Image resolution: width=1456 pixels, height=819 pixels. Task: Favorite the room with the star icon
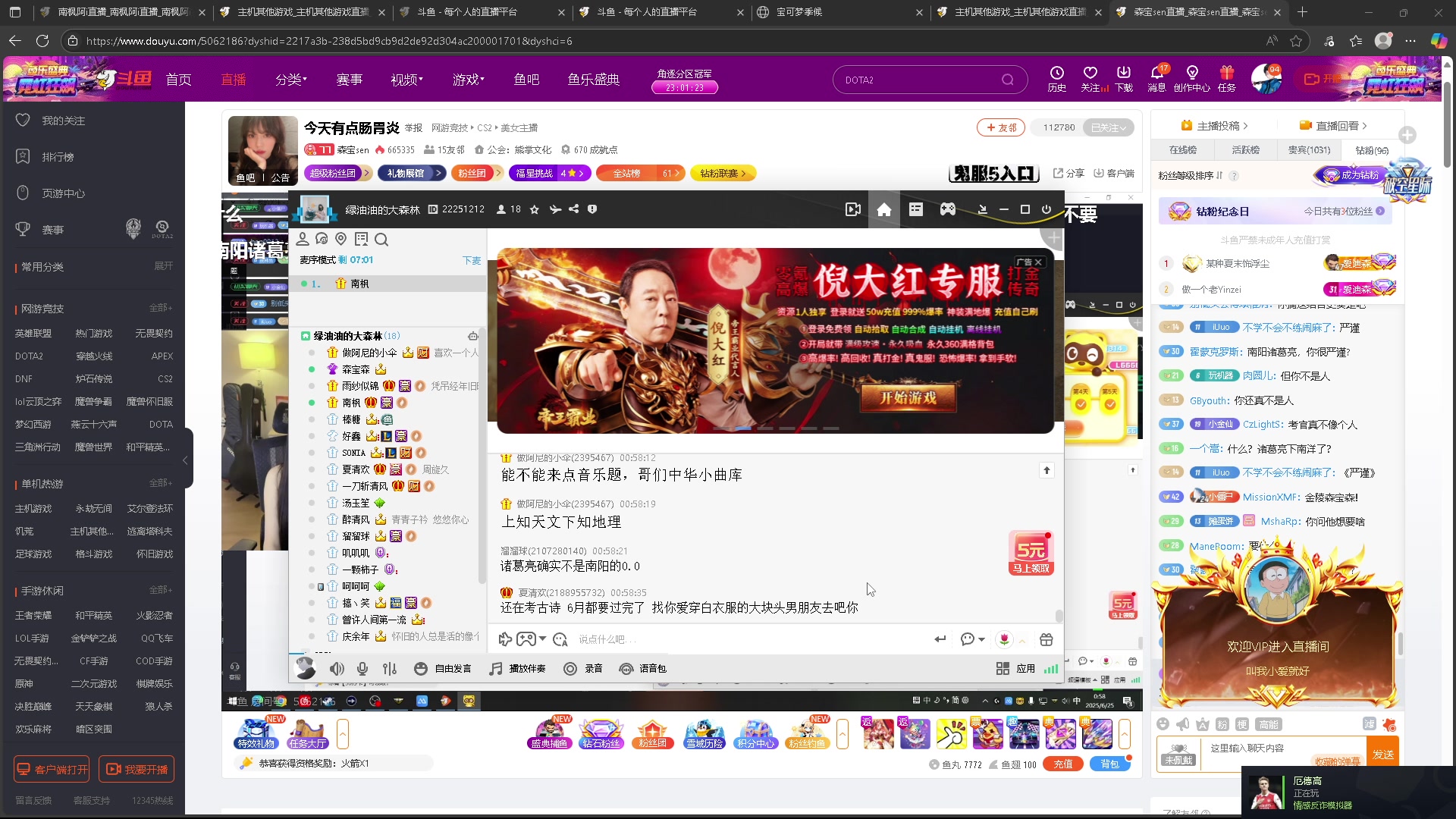click(x=535, y=209)
